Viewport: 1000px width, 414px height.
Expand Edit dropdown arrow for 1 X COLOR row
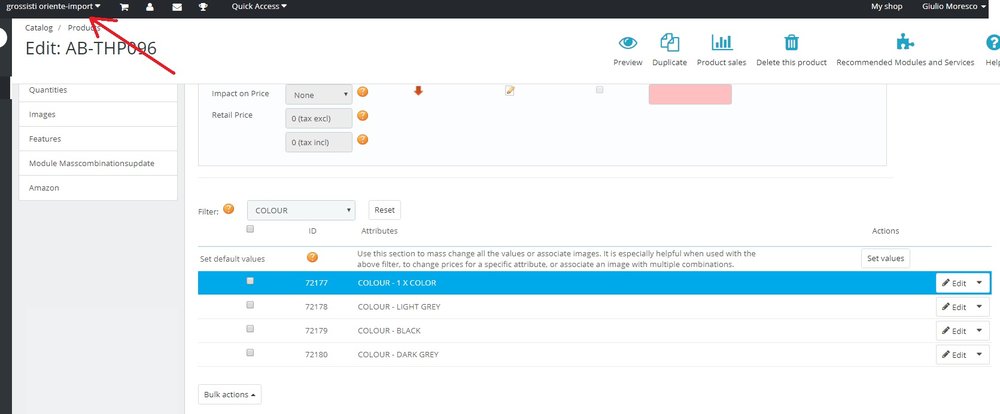pyautogui.click(x=980, y=283)
